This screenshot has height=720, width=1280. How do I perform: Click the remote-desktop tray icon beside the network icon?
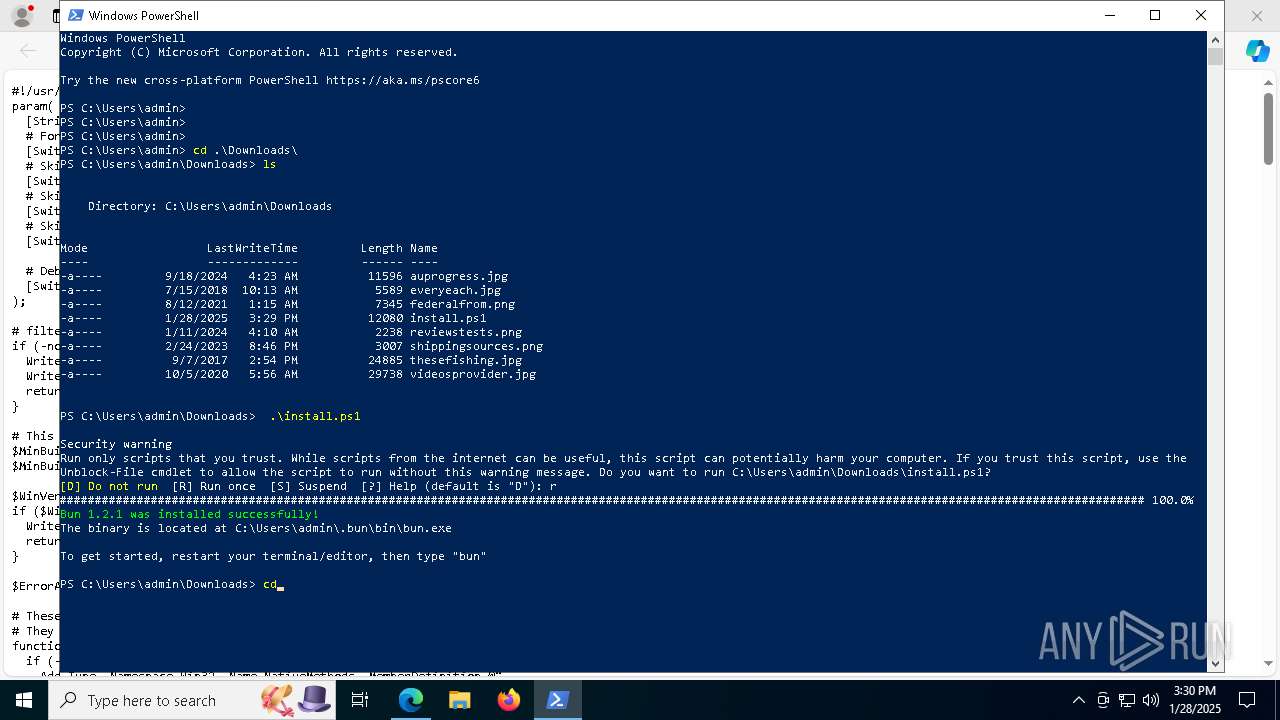pyautogui.click(x=1103, y=700)
